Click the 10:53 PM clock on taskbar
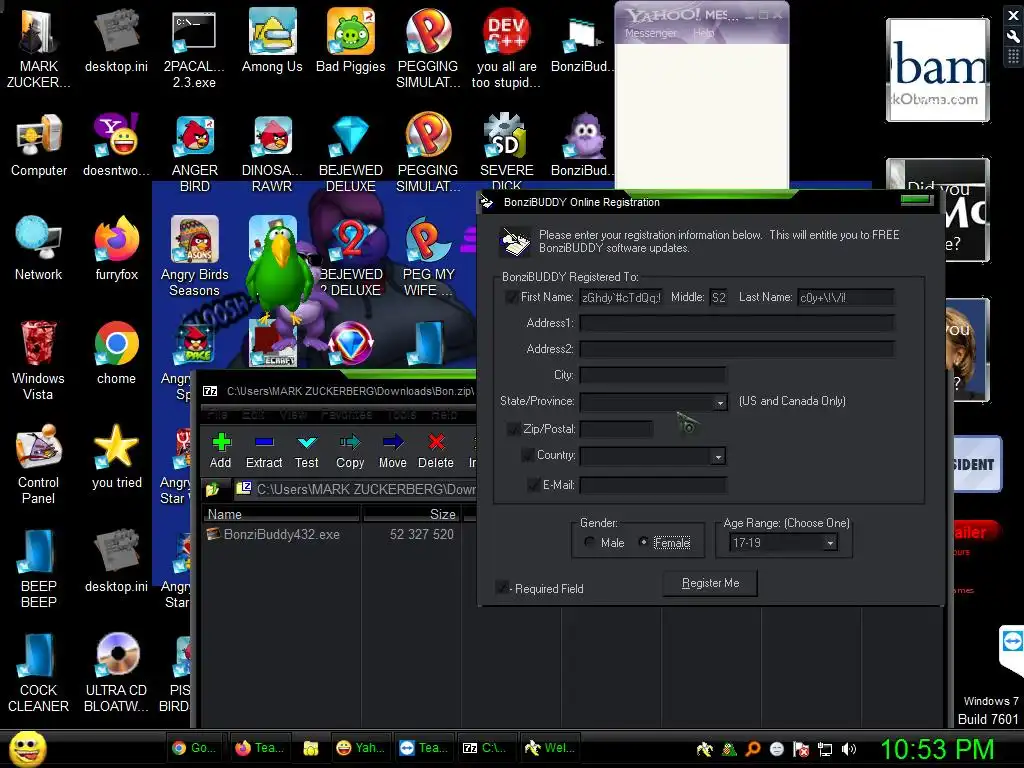The height and width of the screenshot is (768, 1024). tap(937, 750)
